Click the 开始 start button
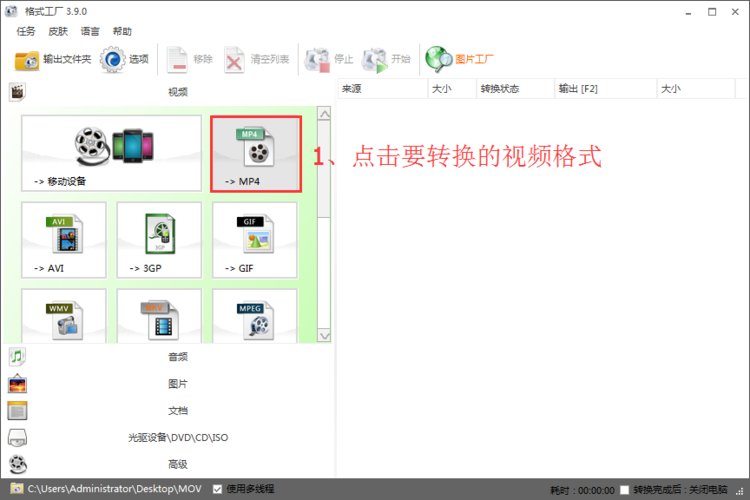The width and height of the screenshot is (750, 500). click(x=386, y=59)
